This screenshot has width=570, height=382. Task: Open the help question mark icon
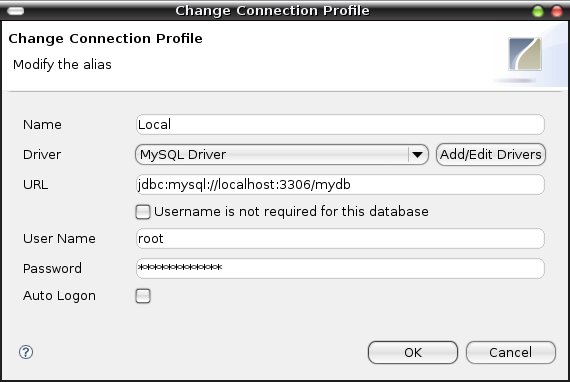point(26,352)
